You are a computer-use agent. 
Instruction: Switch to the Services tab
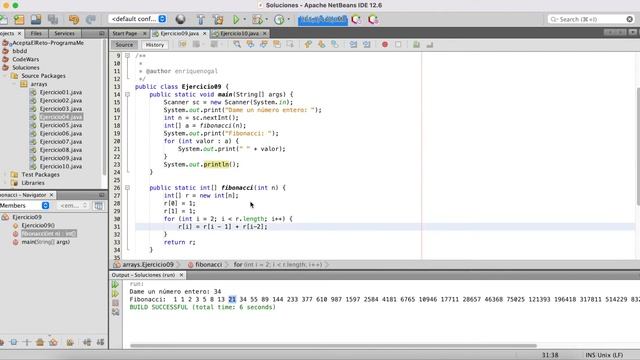coord(64,33)
